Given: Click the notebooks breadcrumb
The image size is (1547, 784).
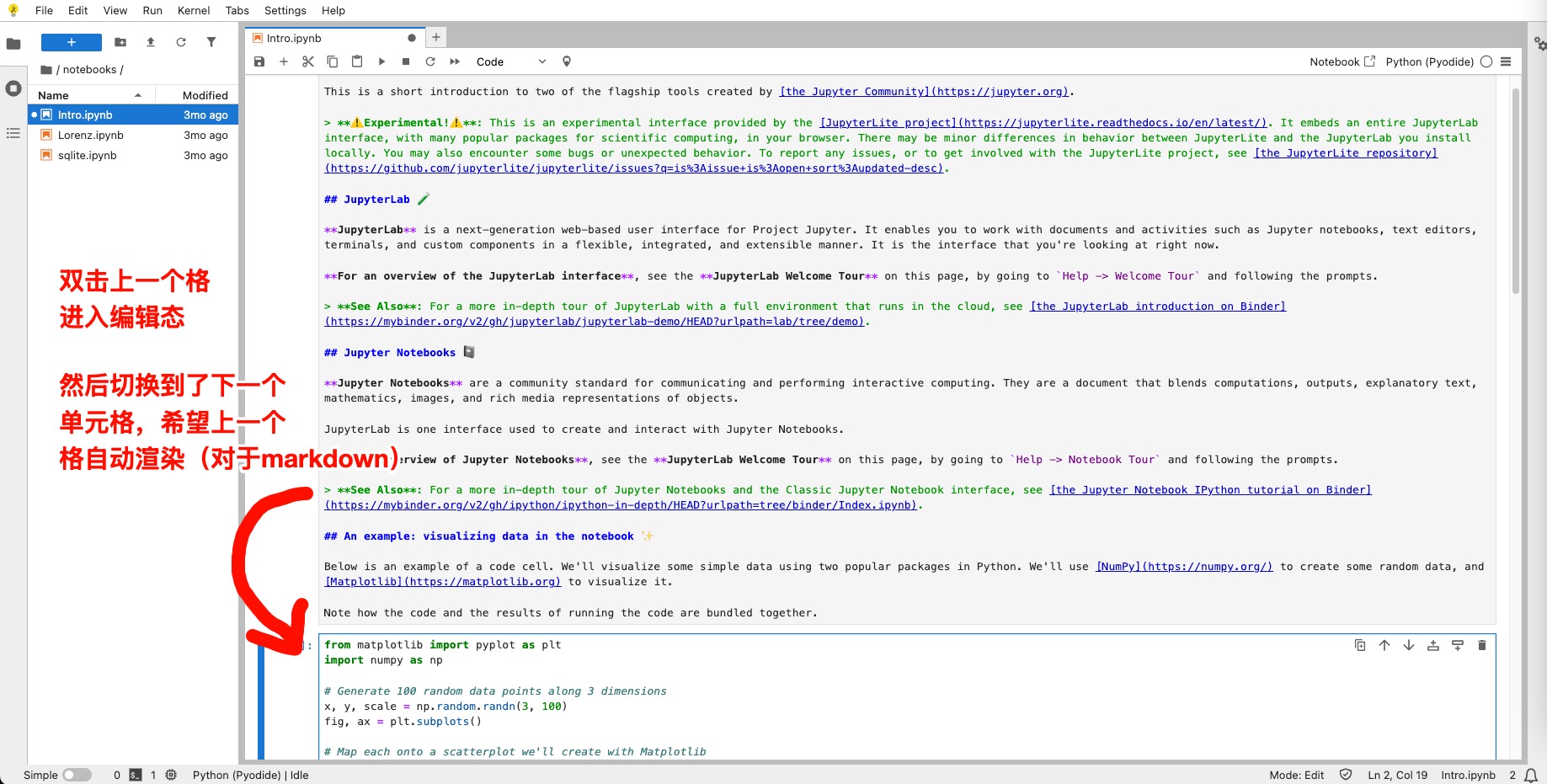Looking at the screenshot, I should [89, 70].
